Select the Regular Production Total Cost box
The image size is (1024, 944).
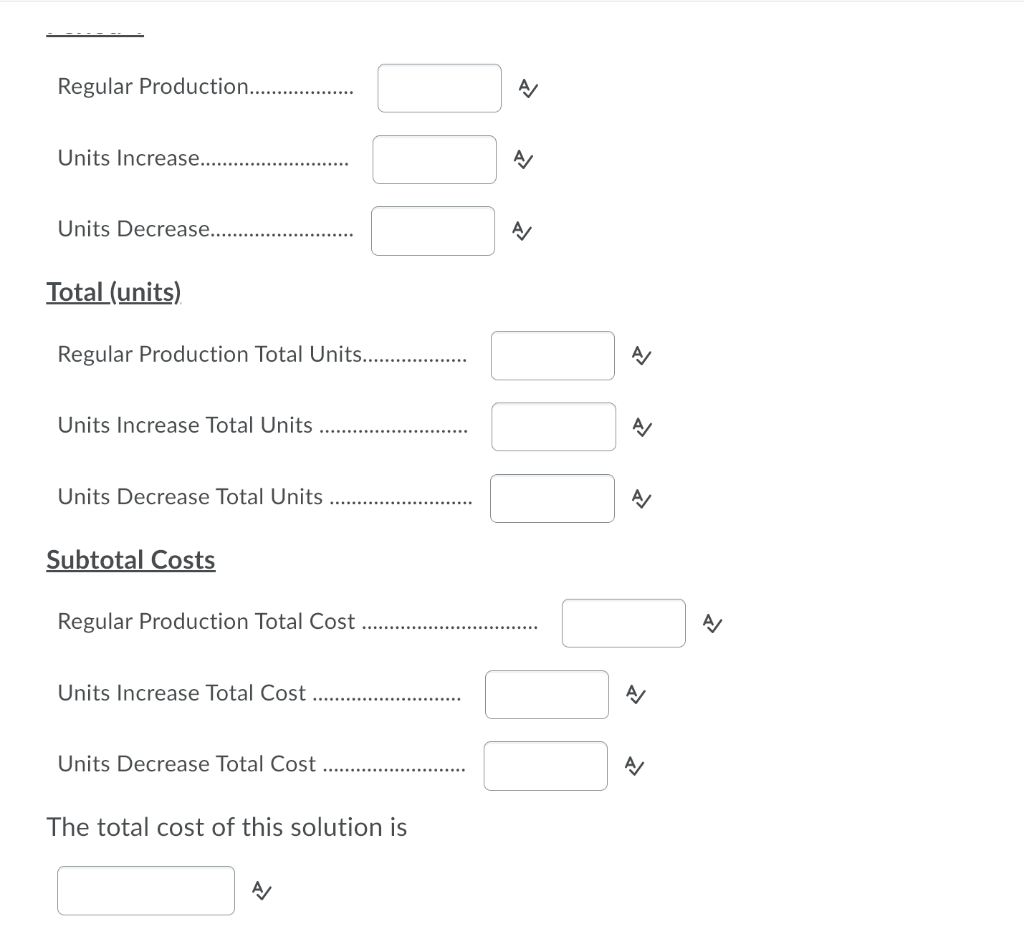coord(623,623)
